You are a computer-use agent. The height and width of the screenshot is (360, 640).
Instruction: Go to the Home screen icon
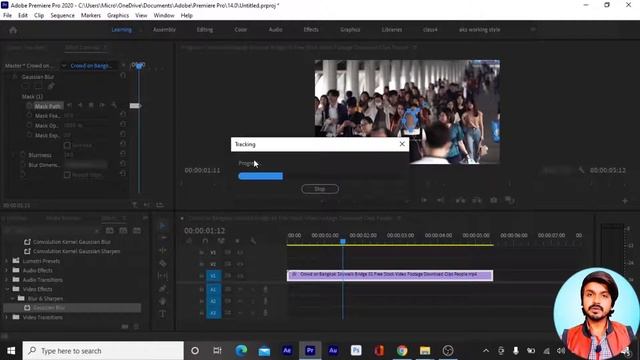[13, 30]
